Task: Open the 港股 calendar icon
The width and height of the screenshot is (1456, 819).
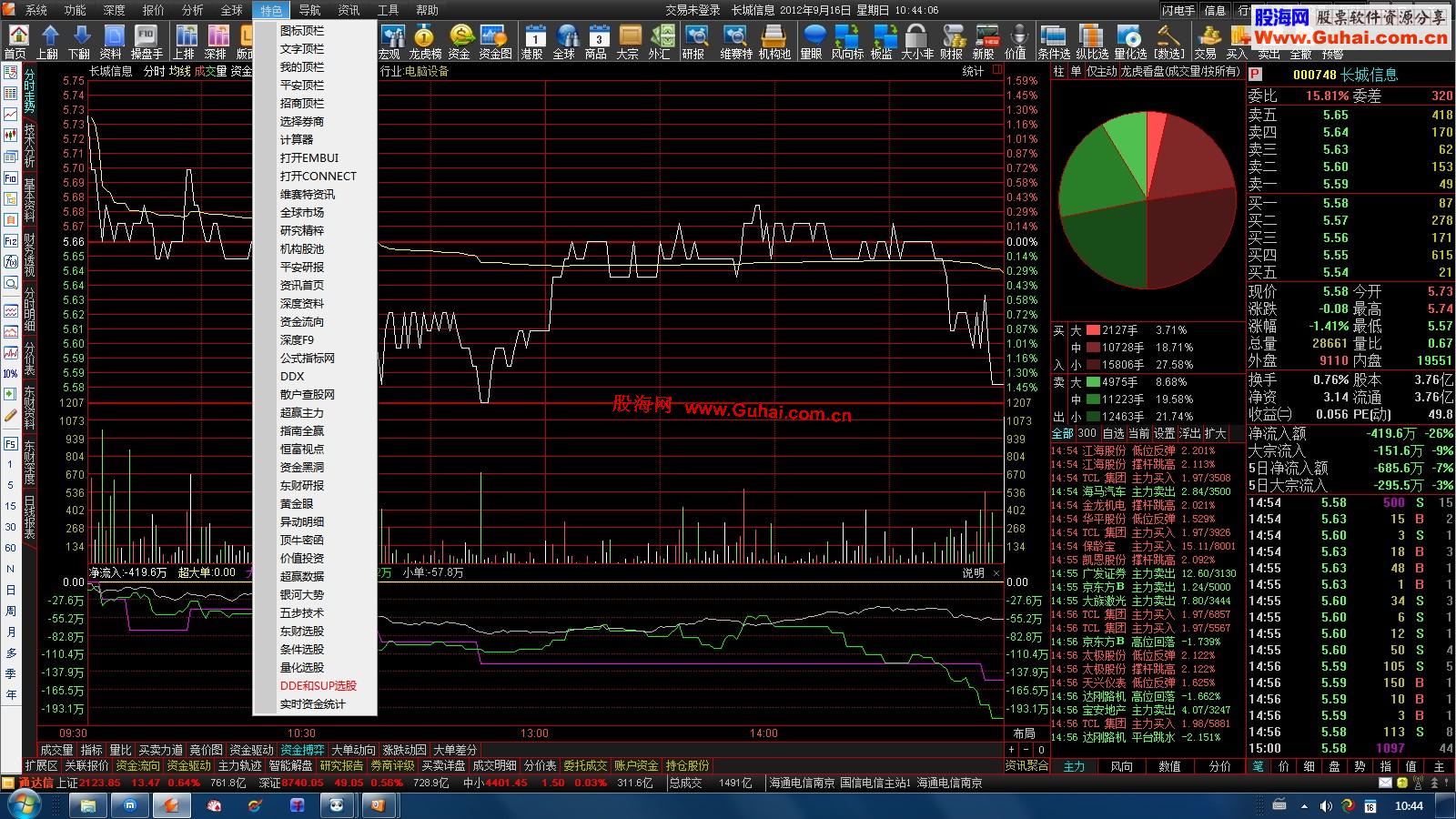Action: pyautogui.click(x=532, y=42)
